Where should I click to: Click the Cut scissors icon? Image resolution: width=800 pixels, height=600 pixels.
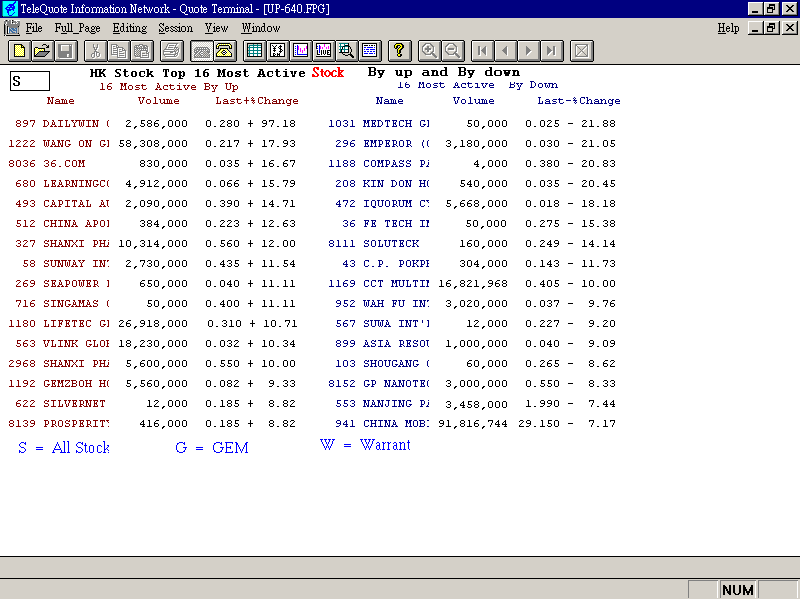(x=95, y=51)
